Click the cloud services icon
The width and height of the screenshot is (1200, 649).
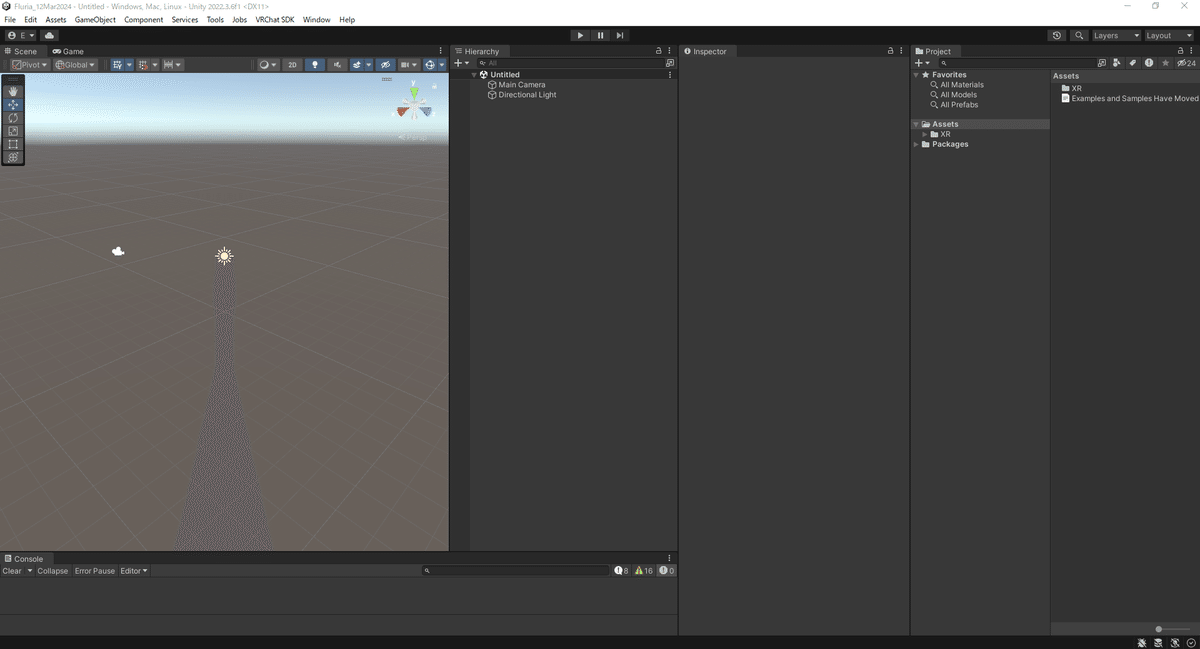tap(49, 35)
